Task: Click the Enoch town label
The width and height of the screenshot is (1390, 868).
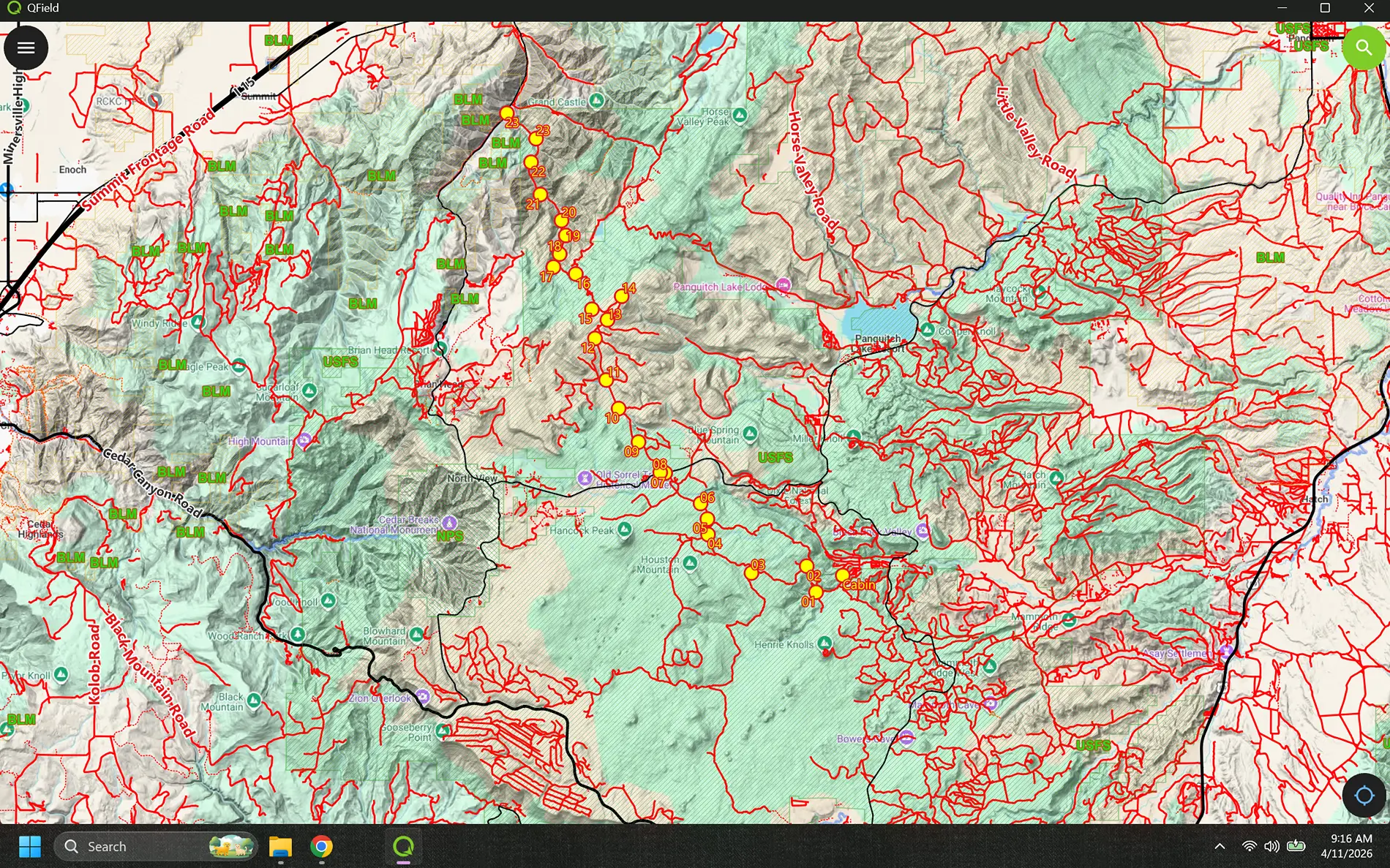Action: pos(72,169)
